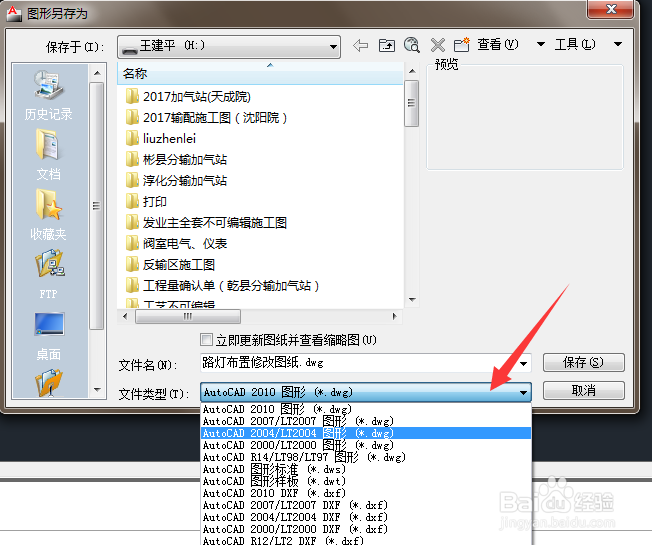Go up one folder level icon
This screenshot has height=545, width=652.
387,45
